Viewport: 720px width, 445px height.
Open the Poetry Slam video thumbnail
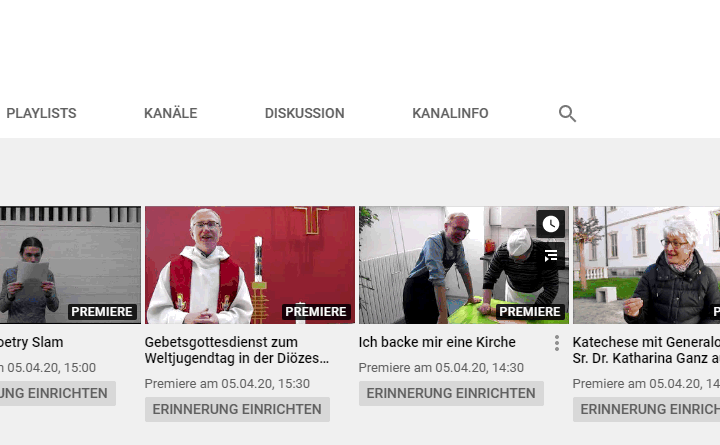point(70,265)
